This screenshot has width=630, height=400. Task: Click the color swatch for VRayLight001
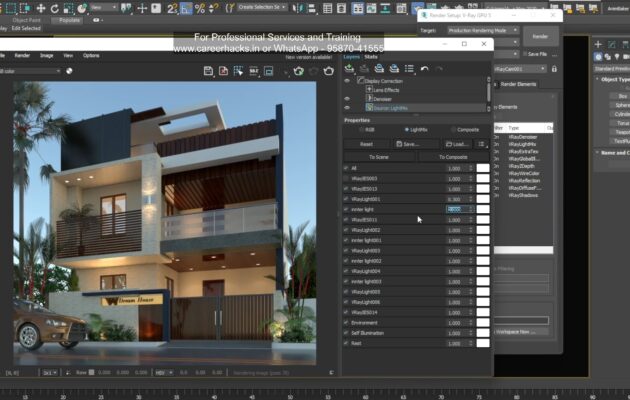[483, 199]
